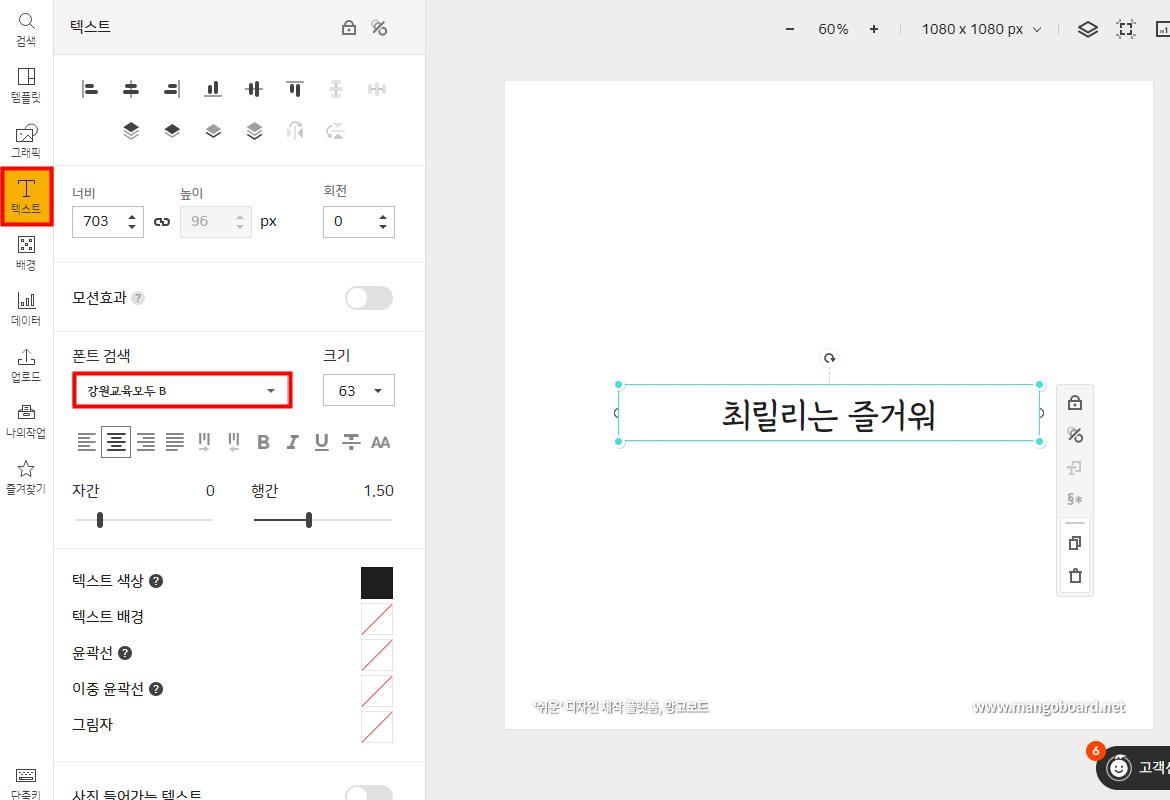The image size is (1170, 800).
Task: Align object to vertical middle
Action: 254,90
